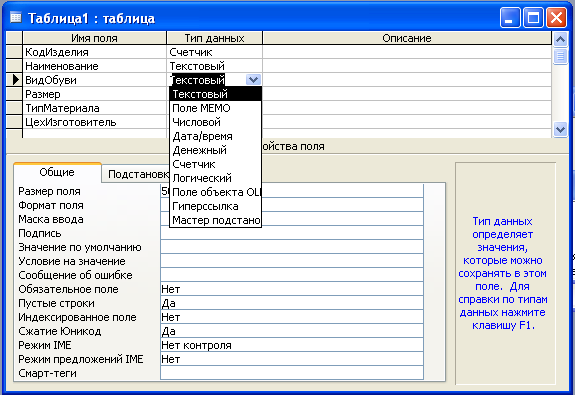
Task: Pick Денежный from the type list
Action: tap(215, 150)
